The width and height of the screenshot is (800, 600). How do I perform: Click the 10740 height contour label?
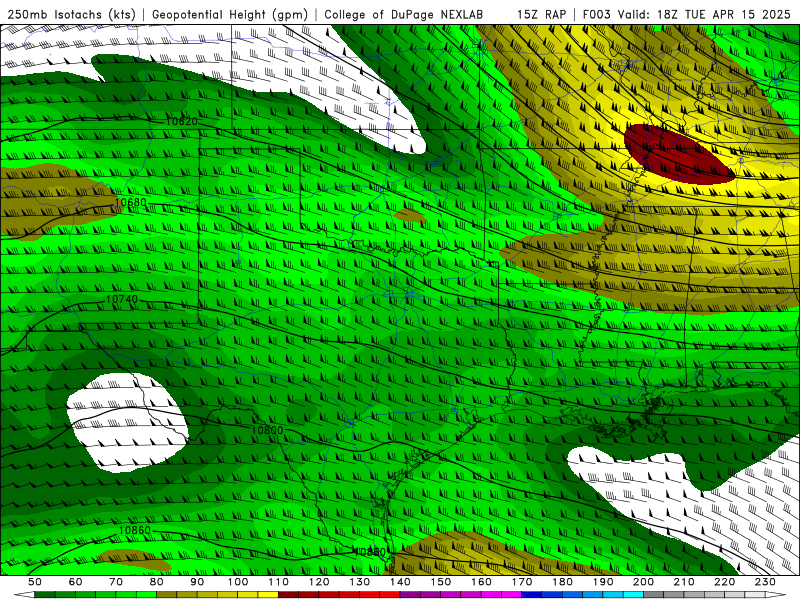(121, 299)
